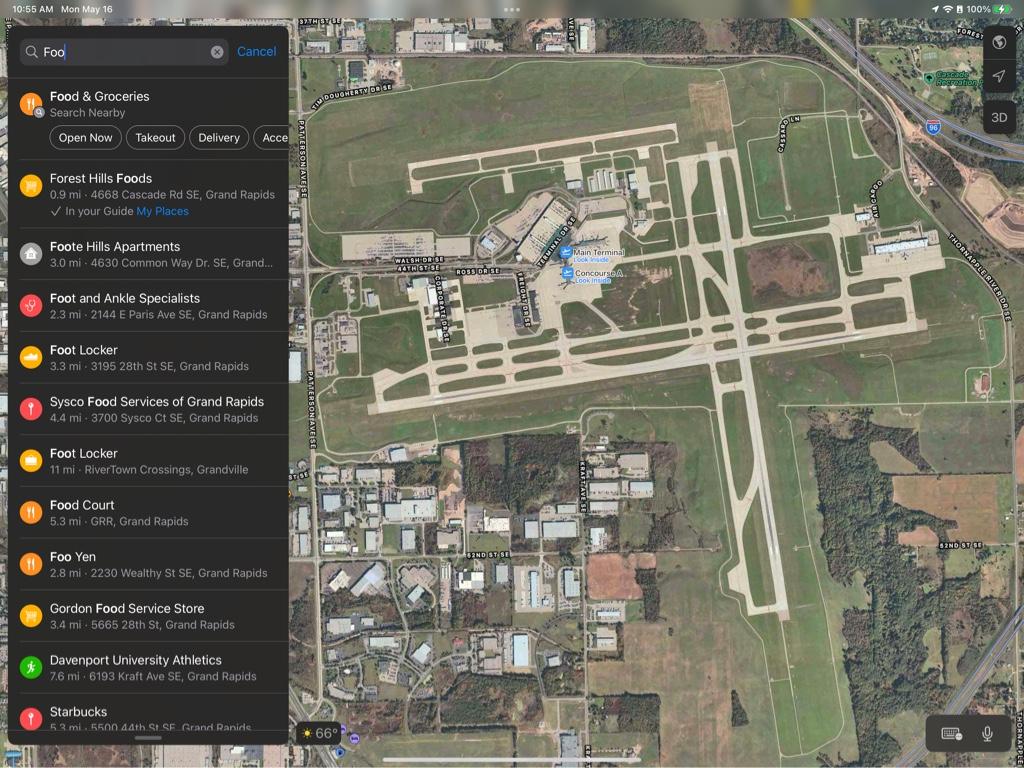1024x768 pixels.
Task: Tap the Interstate 96 highway shield
Action: (x=933, y=127)
